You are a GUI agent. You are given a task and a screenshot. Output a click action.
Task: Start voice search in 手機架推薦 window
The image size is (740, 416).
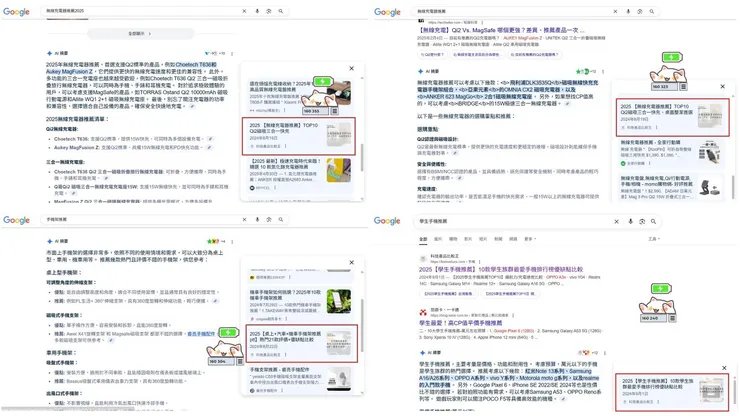[x=257, y=220]
